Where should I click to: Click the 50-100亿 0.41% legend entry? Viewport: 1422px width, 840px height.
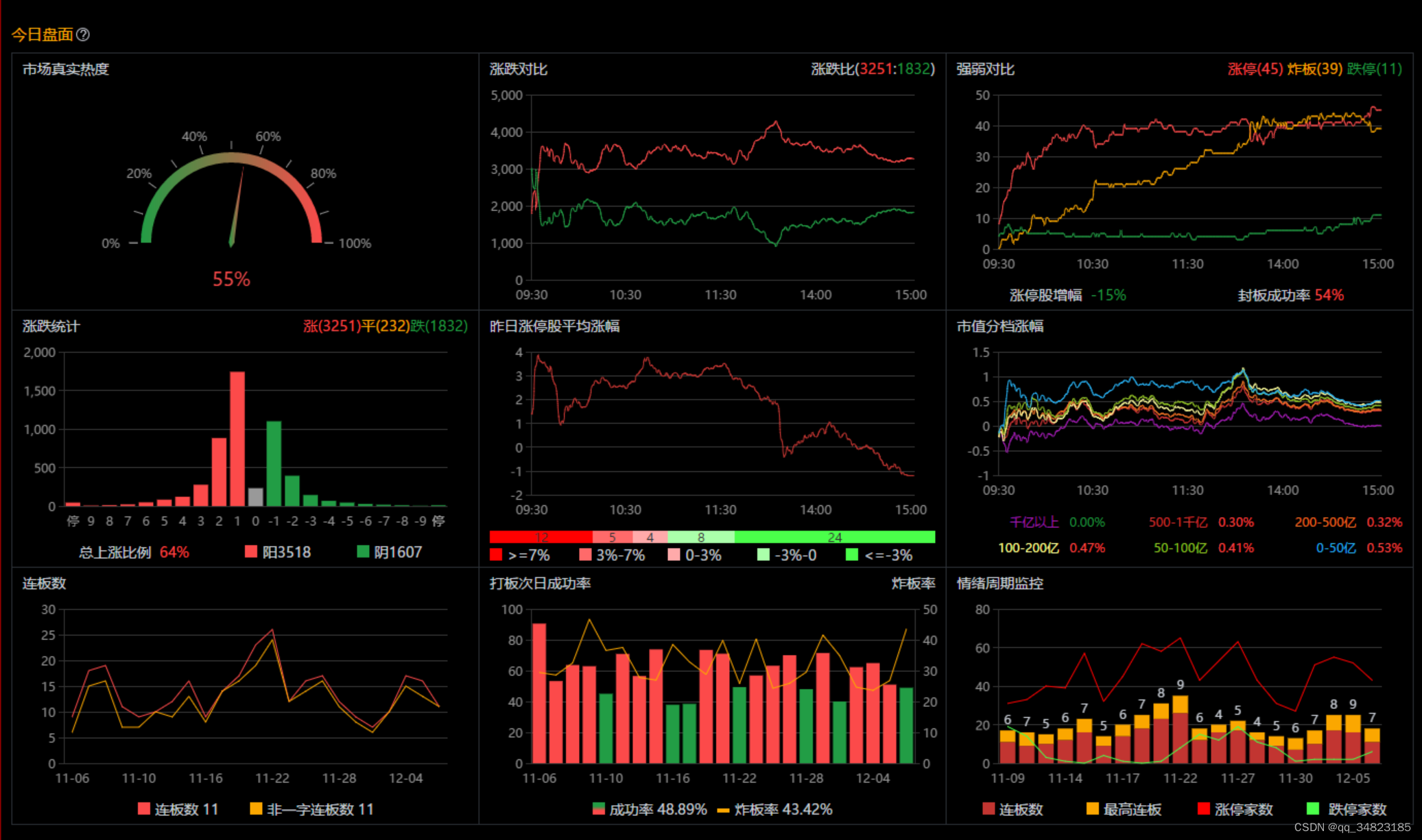pyautogui.click(x=1204, y=548)
